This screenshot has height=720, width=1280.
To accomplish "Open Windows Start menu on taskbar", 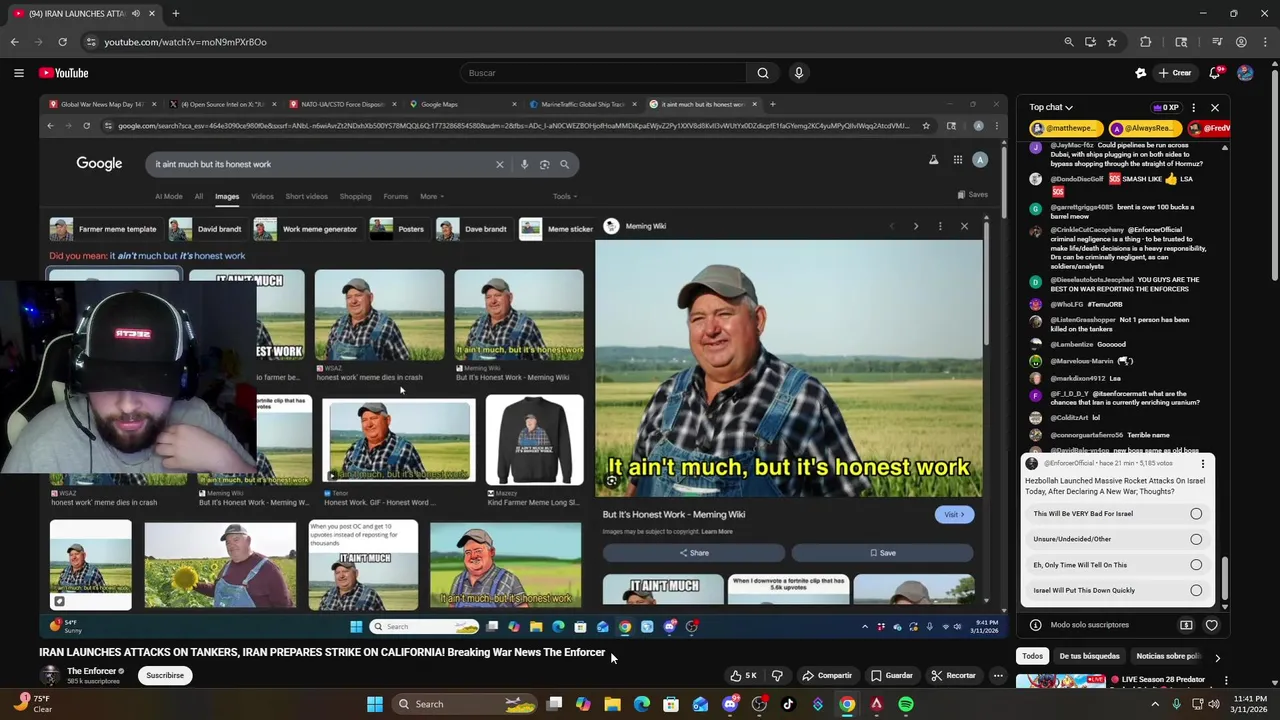I will pyautogui.click(x=374, y=704).
